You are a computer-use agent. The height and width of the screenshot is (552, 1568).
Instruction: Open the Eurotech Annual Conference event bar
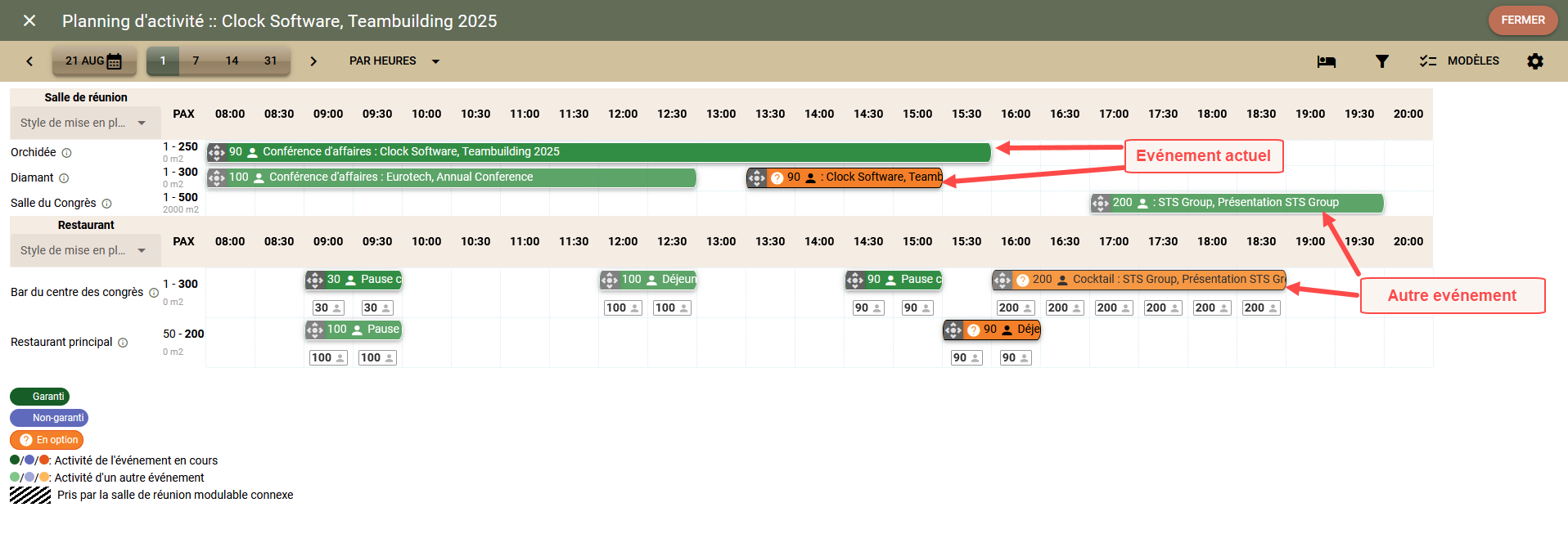pos(451,177)
